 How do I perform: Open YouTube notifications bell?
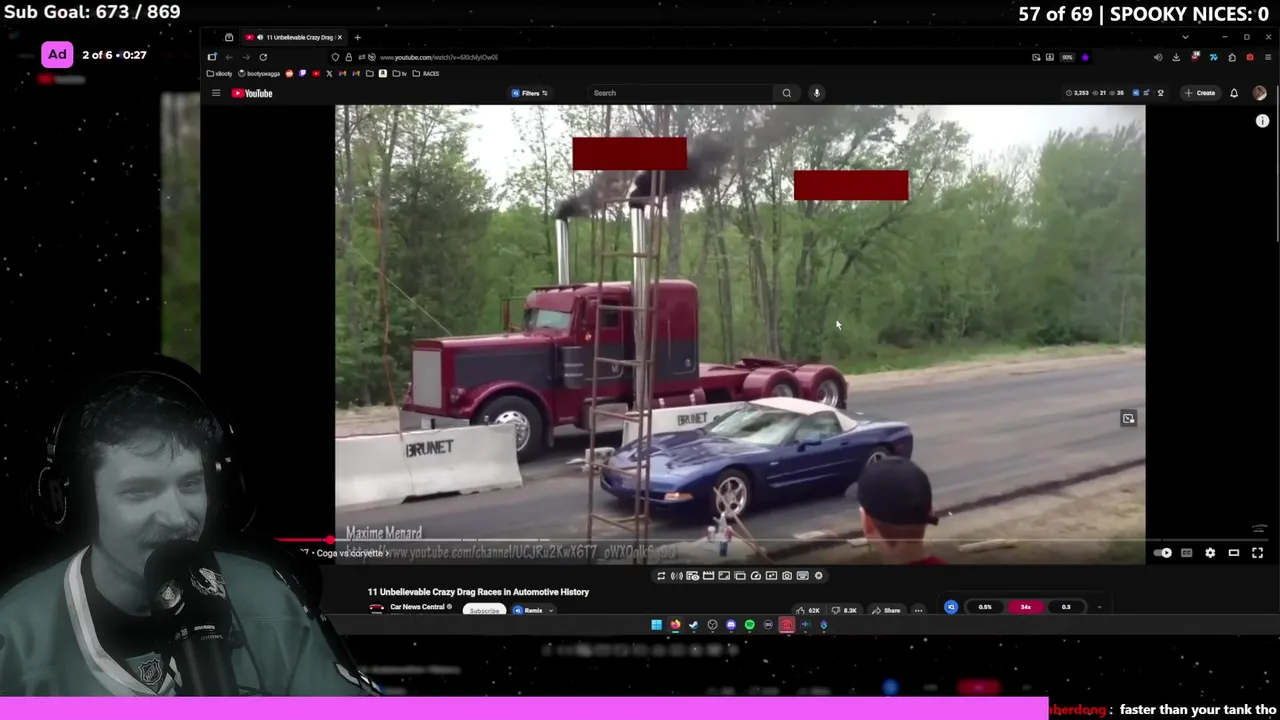[1234, 93]
